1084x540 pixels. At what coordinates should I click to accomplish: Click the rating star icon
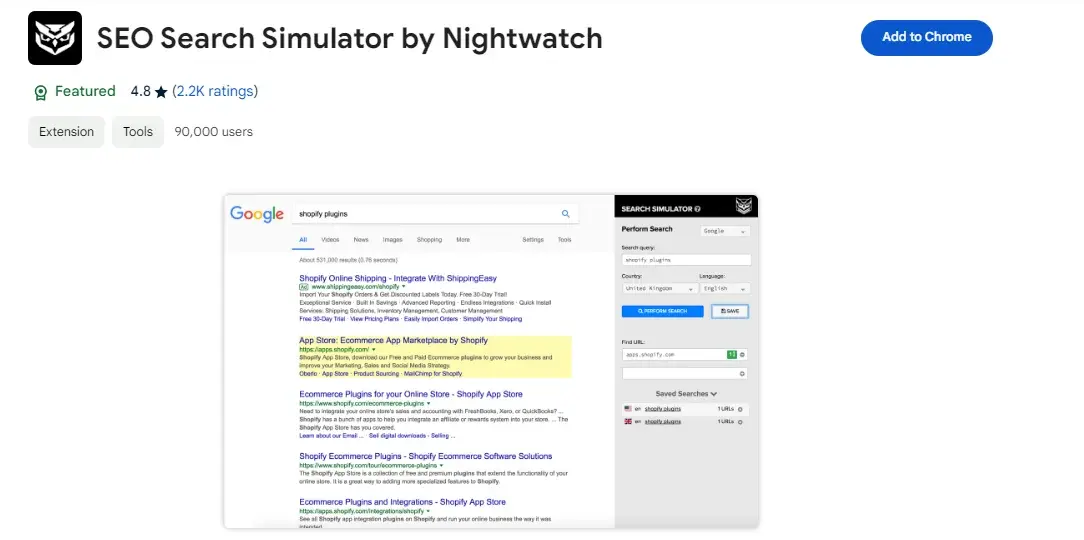tap(161, 92)
